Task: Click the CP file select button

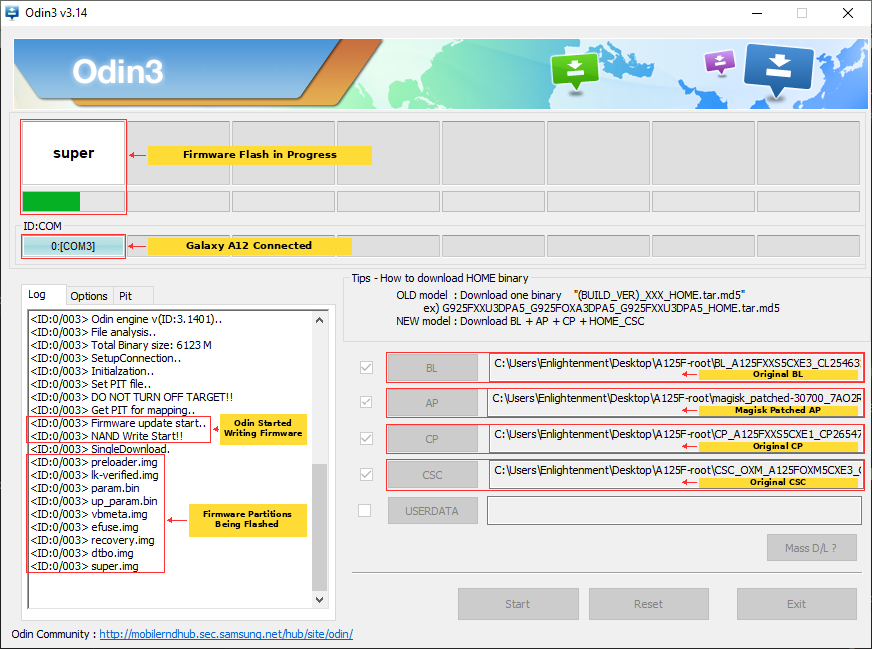Action: click(432, 439)
